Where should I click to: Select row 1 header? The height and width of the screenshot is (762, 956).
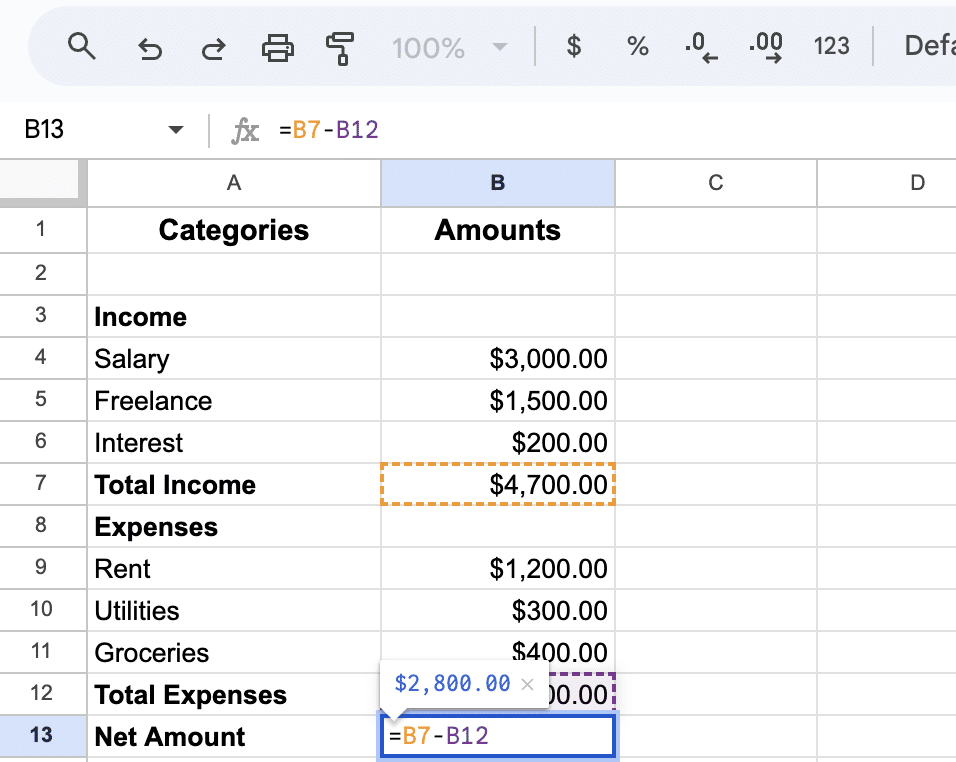click(41, 230)
